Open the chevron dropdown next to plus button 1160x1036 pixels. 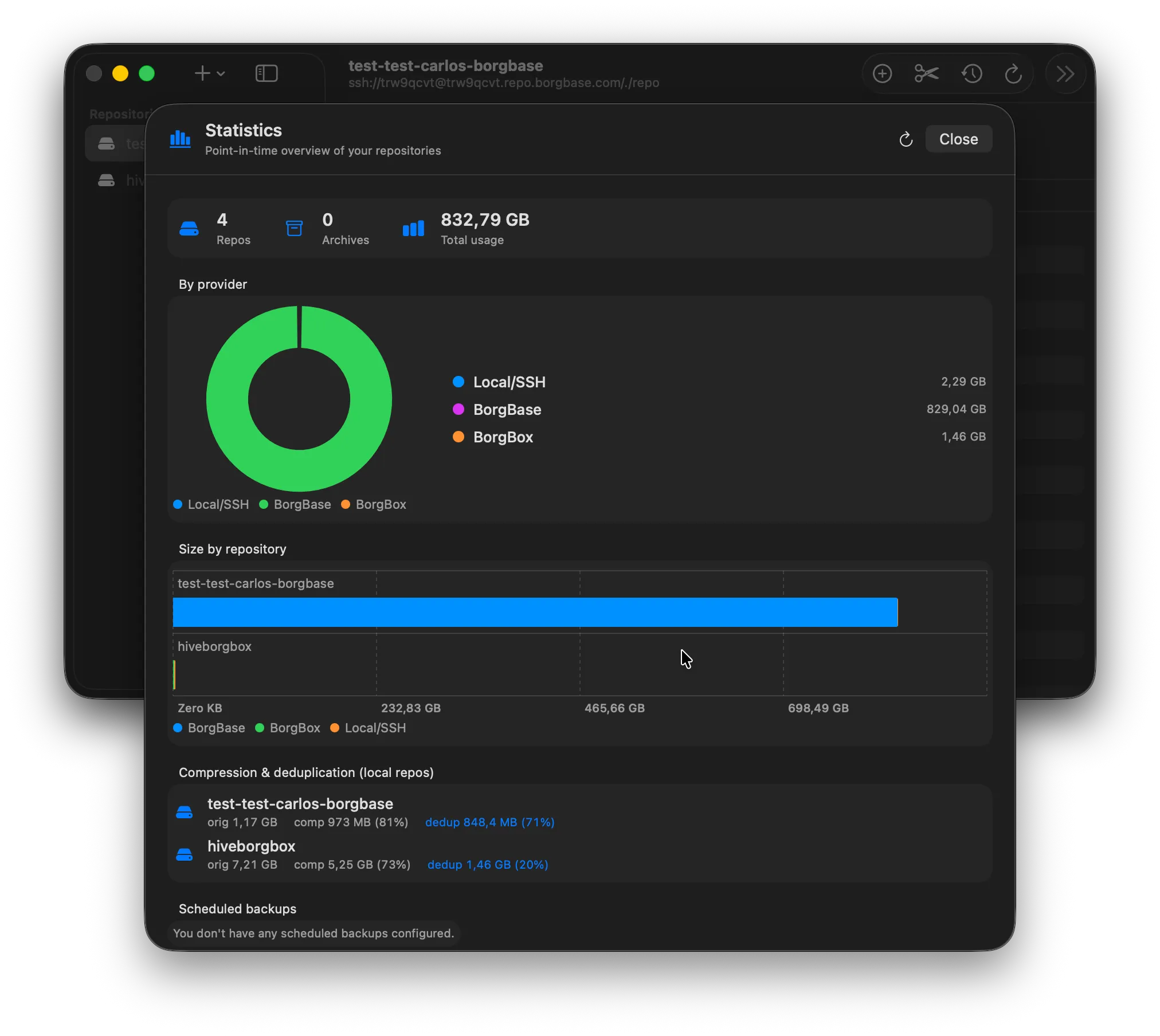(221, 73)
